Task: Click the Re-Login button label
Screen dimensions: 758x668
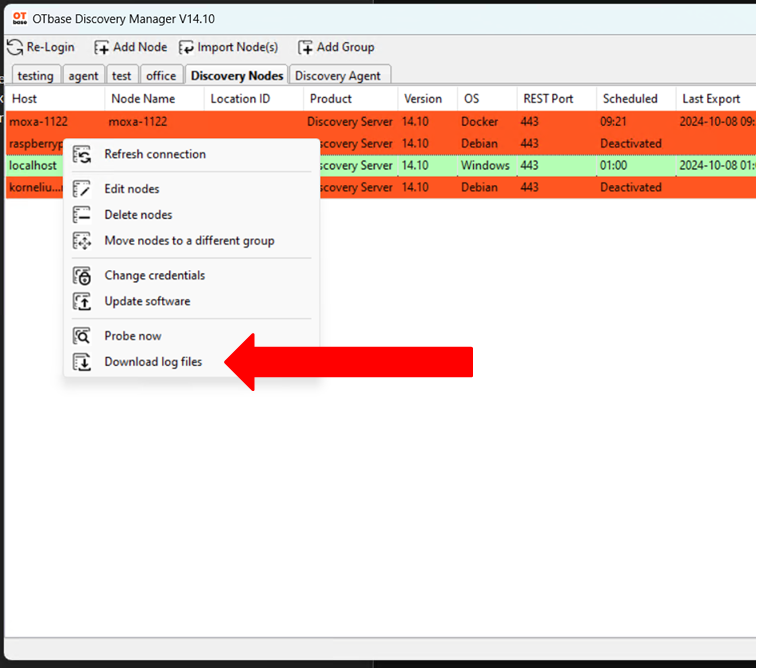Action: coord(50,47)
